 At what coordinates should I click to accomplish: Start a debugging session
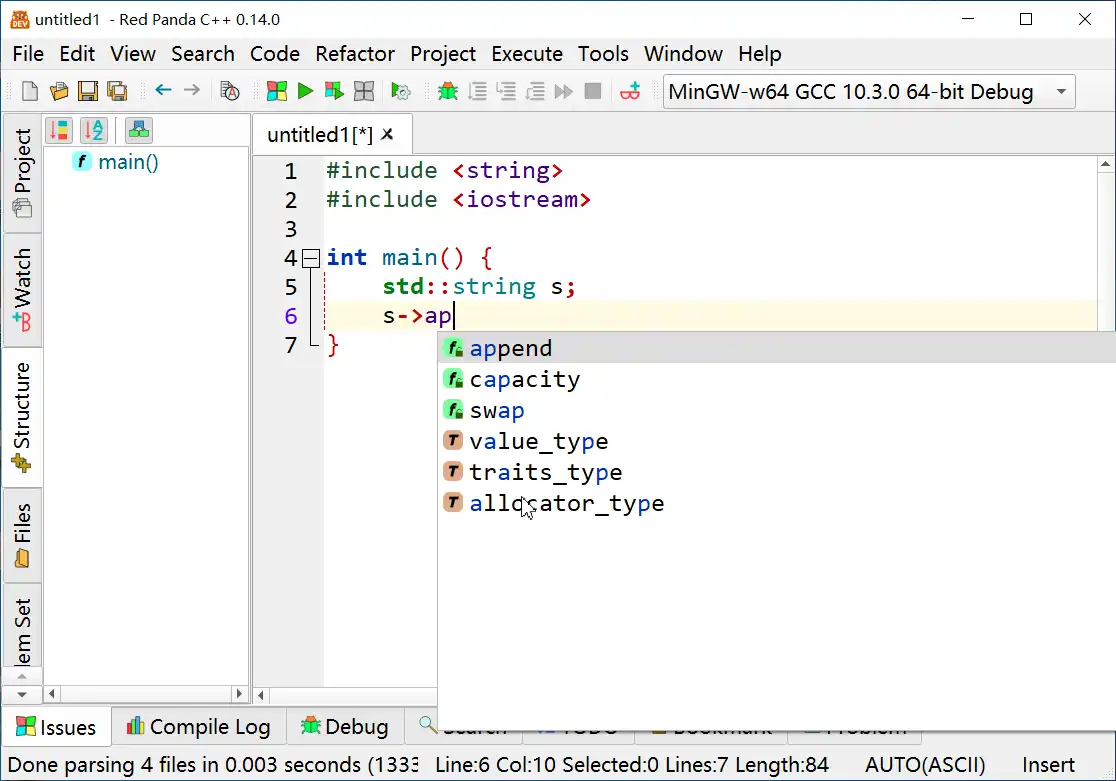(x=447, y=90)
